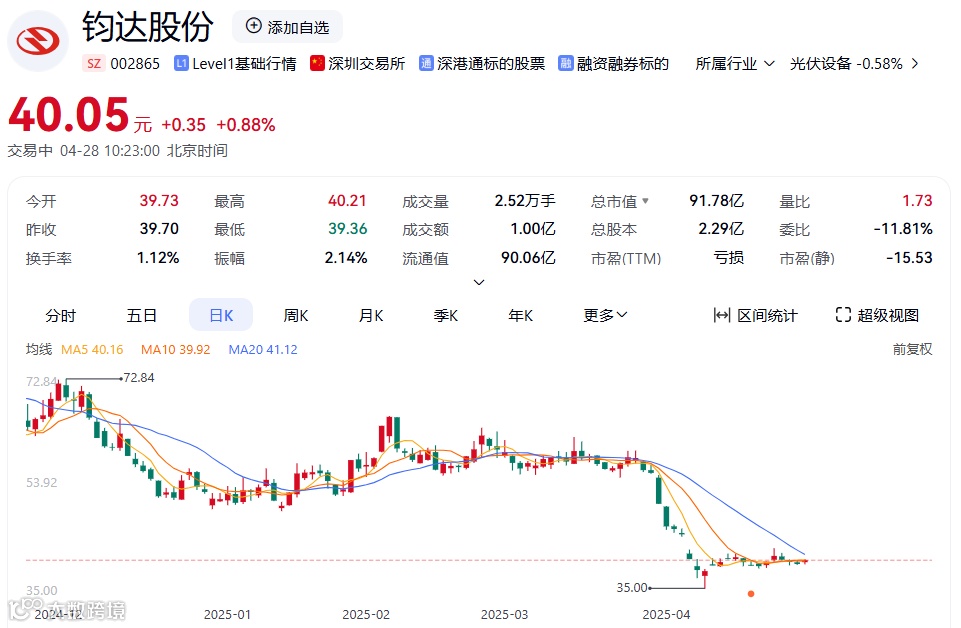Click 成交额 value 1.00亿
Viewport: 961px width, 628px height.
tap(533, 229)
